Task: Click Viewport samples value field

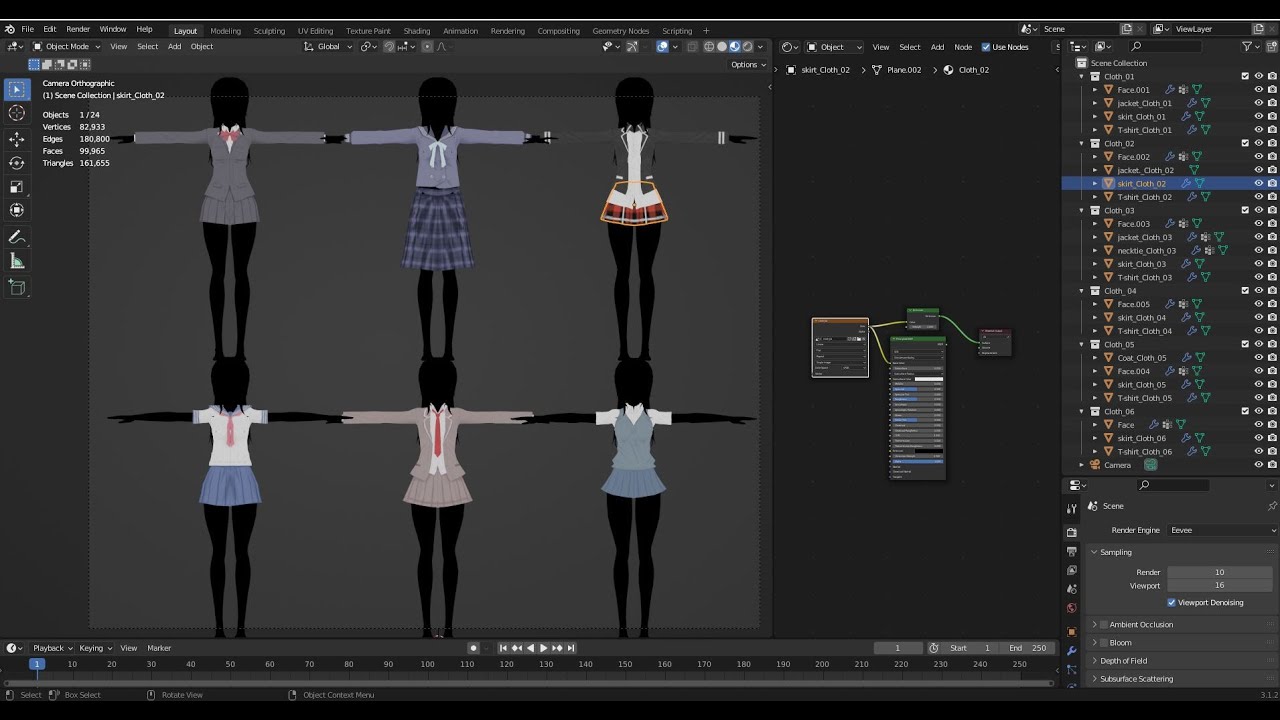Action: coord(1219,585)
